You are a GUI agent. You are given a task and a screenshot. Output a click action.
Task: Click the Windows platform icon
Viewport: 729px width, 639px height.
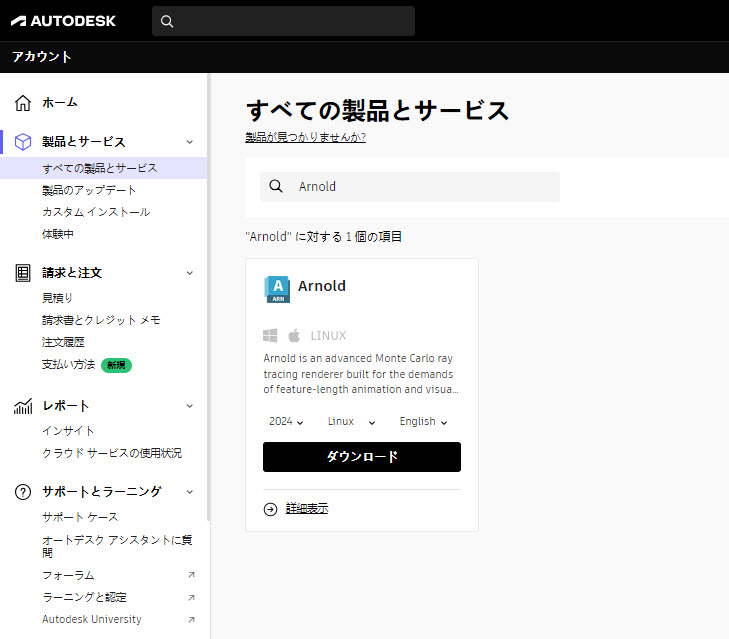pos(270,335)
